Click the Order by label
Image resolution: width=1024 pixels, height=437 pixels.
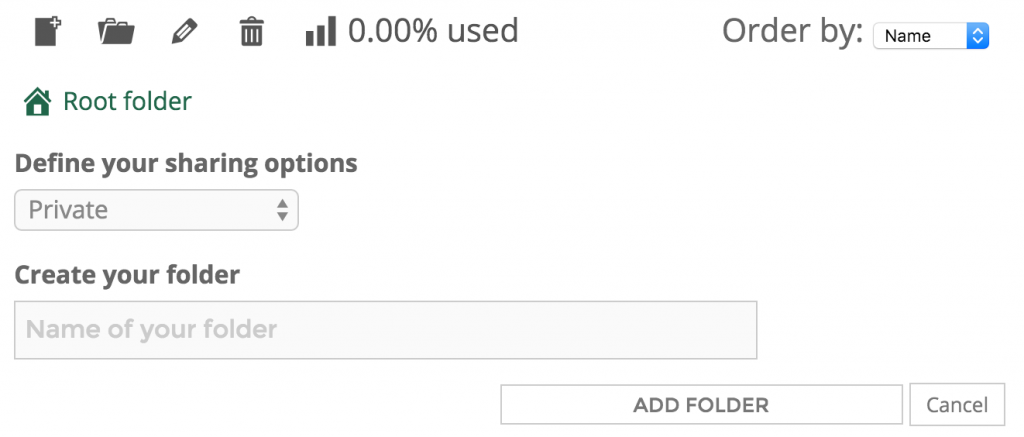tap(793, 31)
